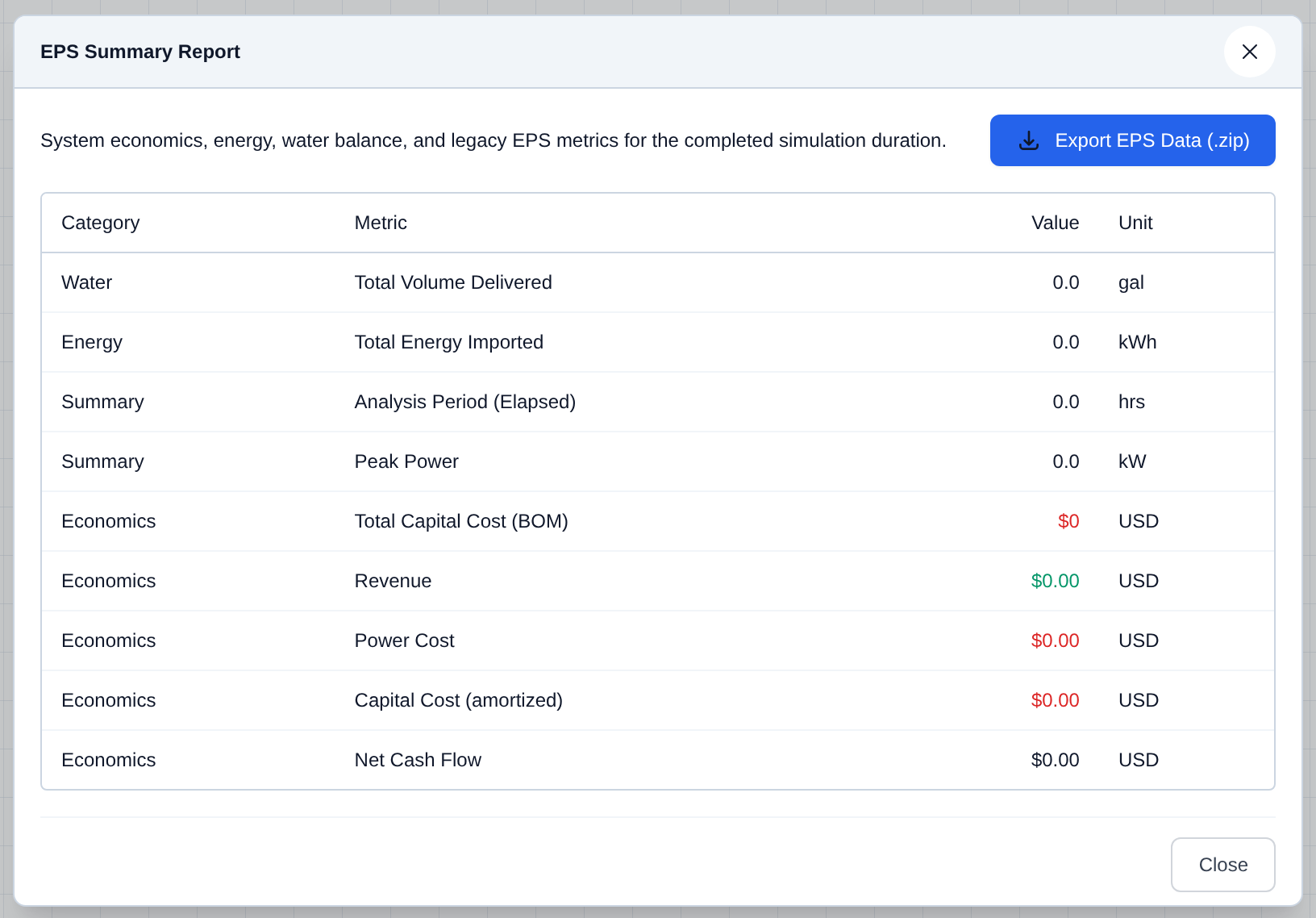The height and width of the screenshot is (918, 1316).
Task: Click the System economics description sentence
Action: coord(493,140)
